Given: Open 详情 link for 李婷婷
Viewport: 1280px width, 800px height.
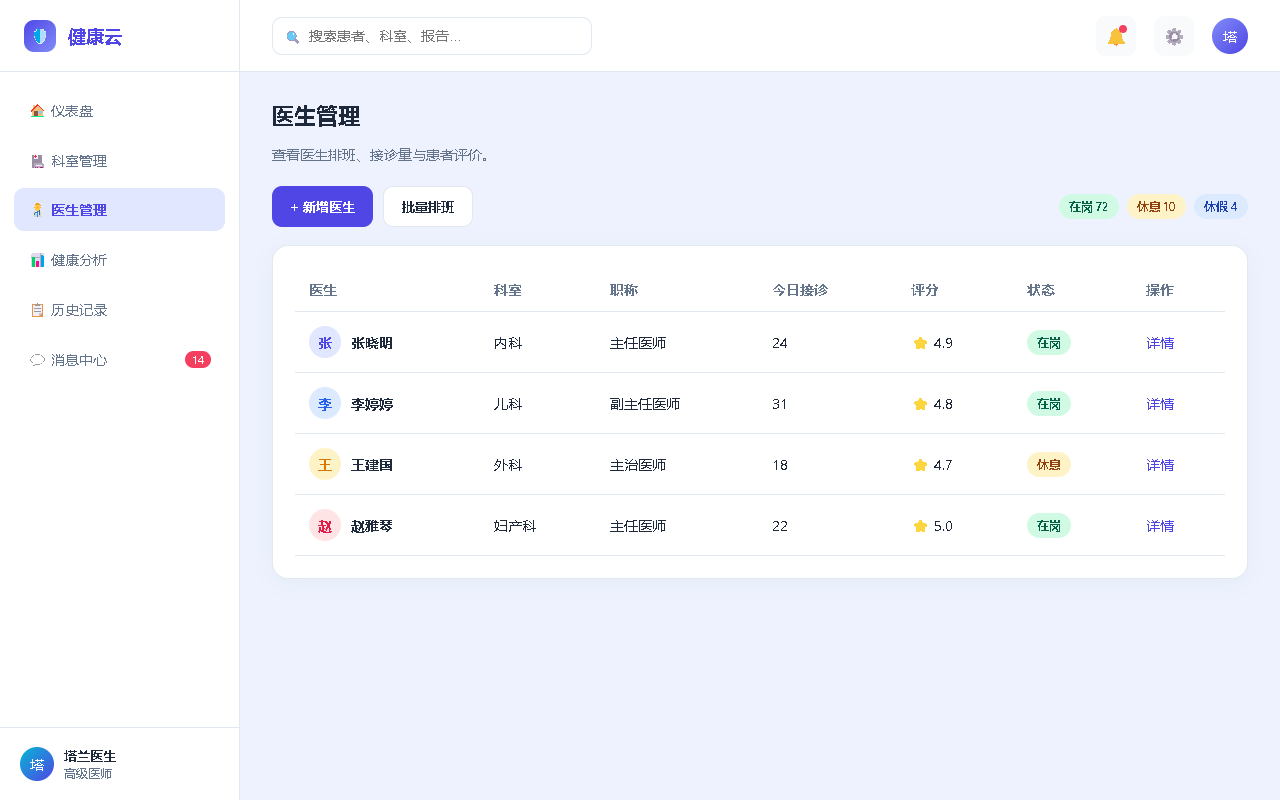Looking at the screenshot, I should [x=1160, y=404].
